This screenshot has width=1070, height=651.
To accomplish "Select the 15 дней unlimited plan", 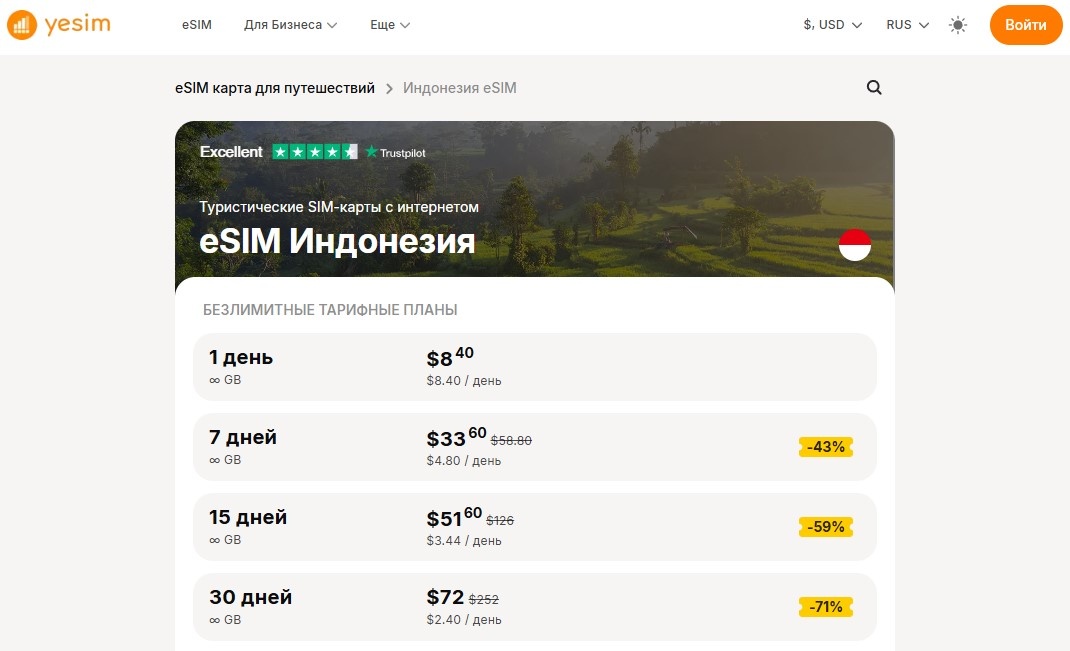I will (x=534, y=526).
